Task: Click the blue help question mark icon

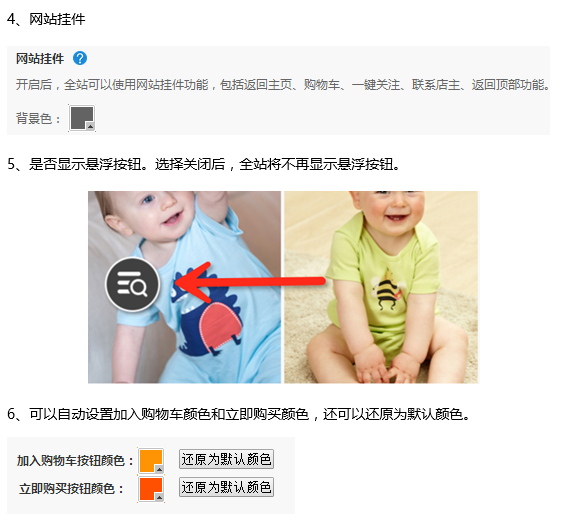Action: point(80,58)
